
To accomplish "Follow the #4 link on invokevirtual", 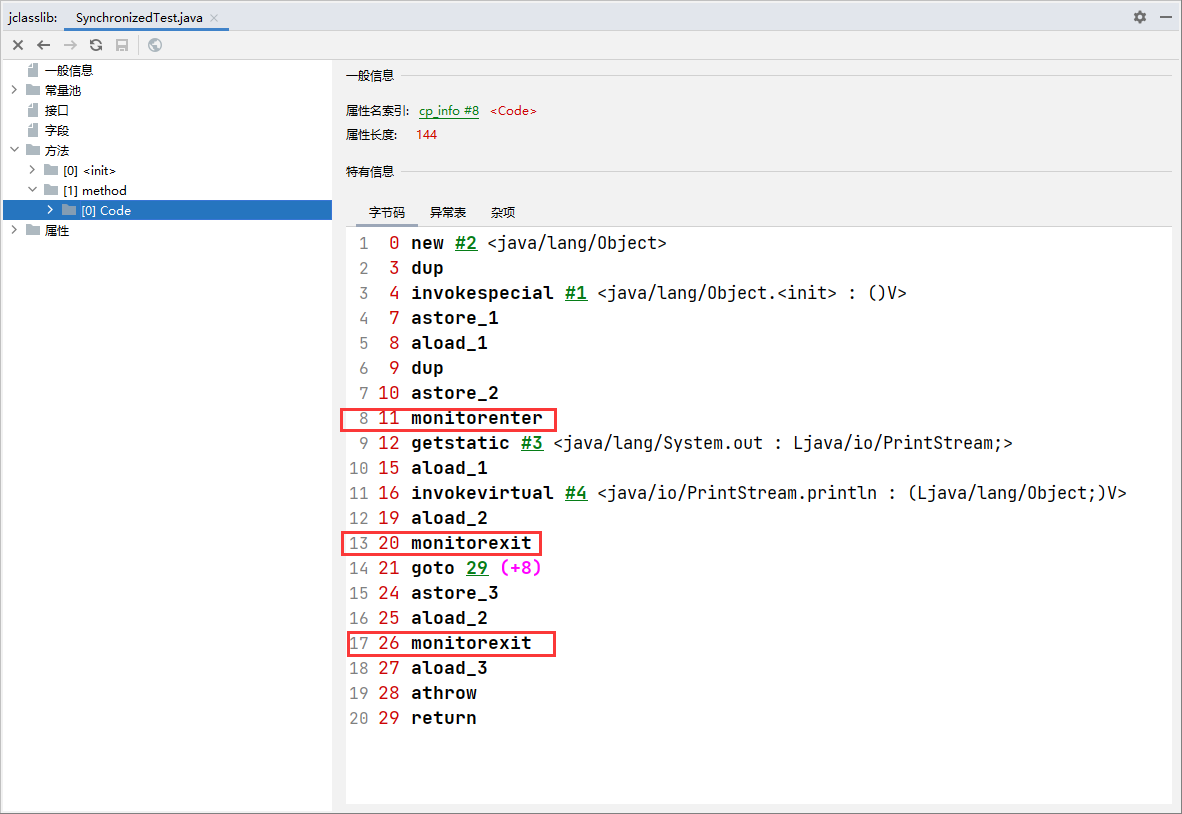I will click(x=576, y=492).
